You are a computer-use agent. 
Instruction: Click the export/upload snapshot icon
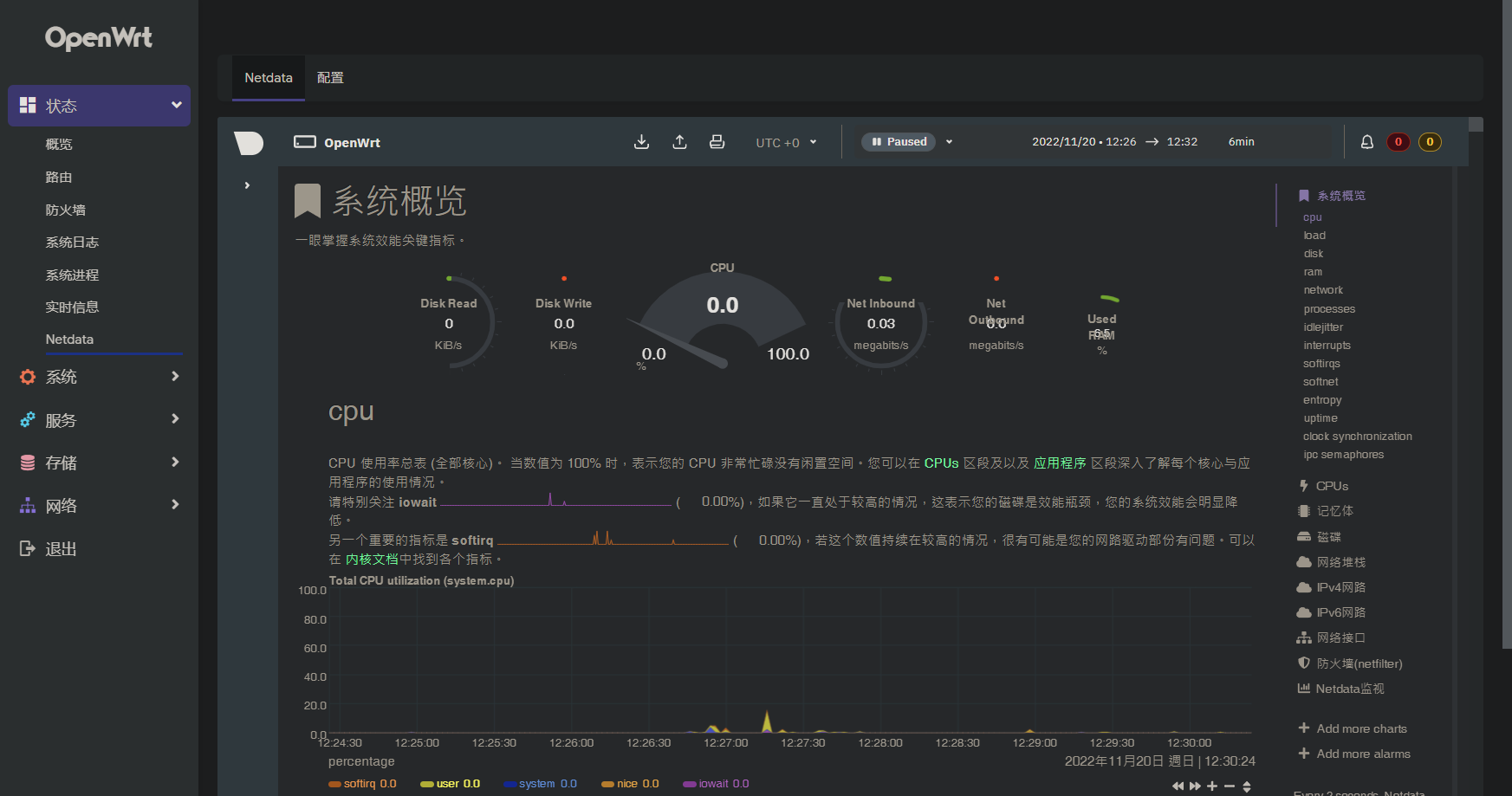coord(679,142)
